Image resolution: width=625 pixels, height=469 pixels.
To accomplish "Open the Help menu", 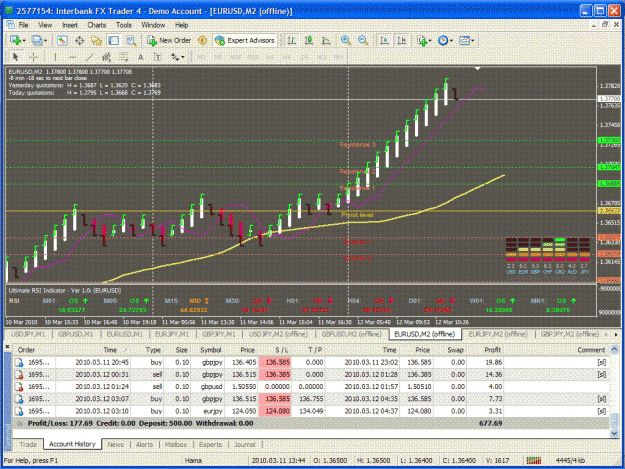I will [181, 25].
